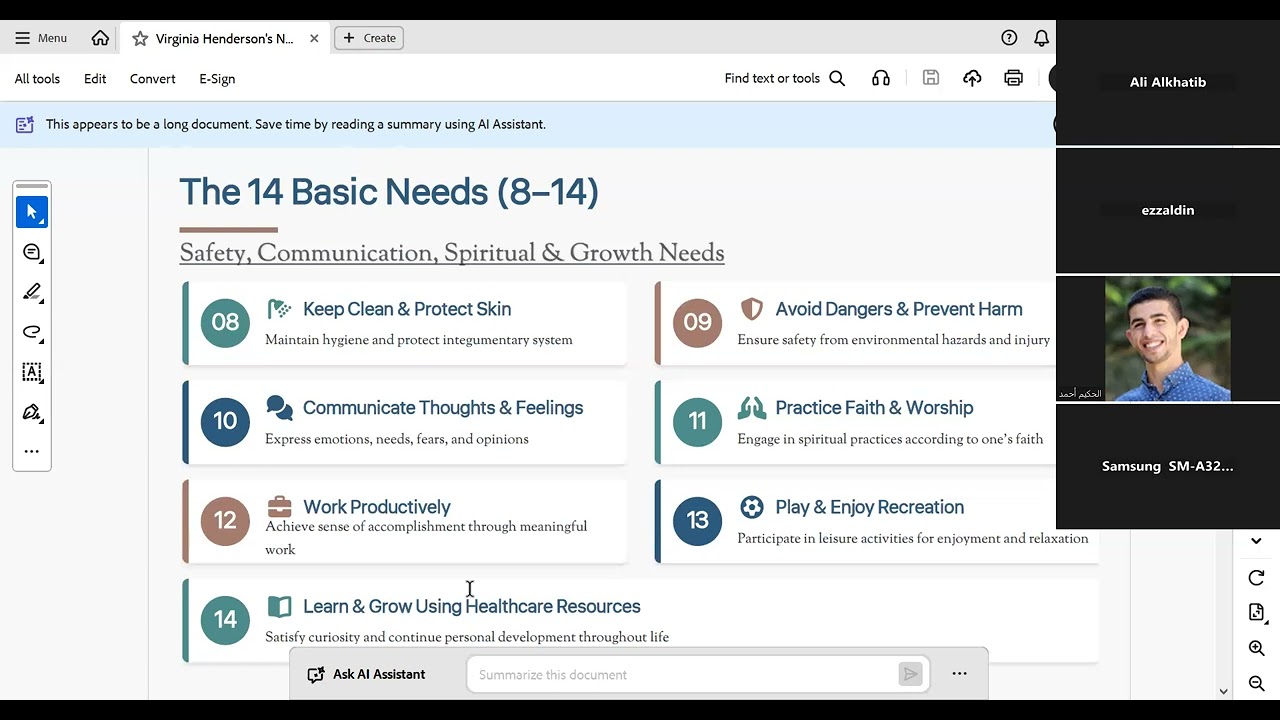Select the Fill and Sign pen tool
Viewport: 1280px width, 720px height.
click(32, 412)
